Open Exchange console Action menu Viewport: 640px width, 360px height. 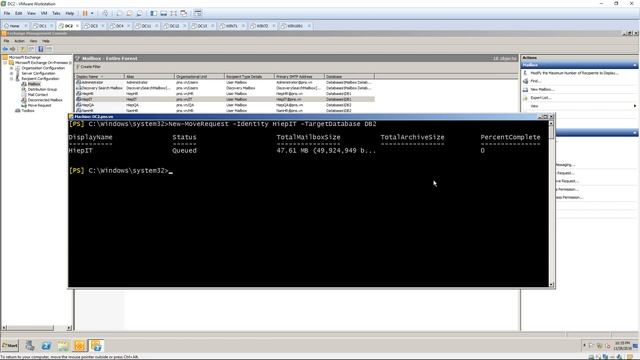(x=19, y=41)
